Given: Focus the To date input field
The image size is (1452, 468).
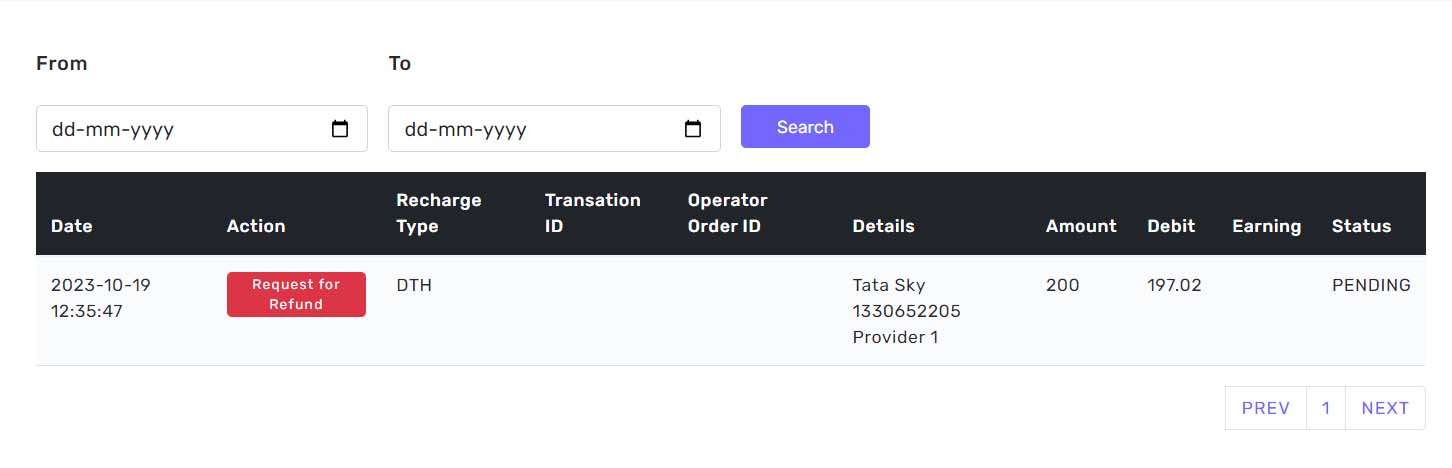Looking at the screenshot, I should click(x=532, y=129).
